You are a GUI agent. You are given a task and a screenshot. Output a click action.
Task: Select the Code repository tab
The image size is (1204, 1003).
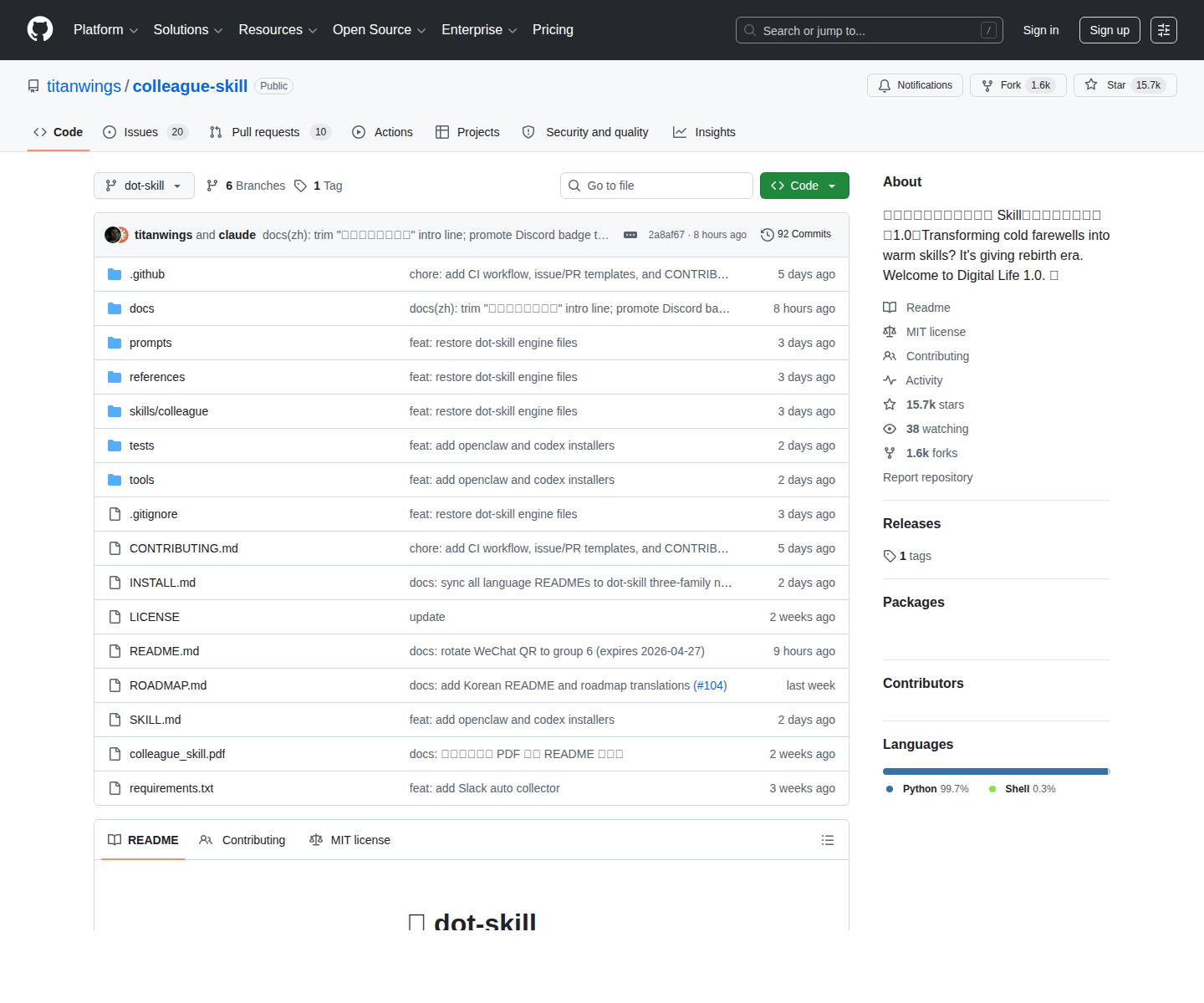[59, 132]
